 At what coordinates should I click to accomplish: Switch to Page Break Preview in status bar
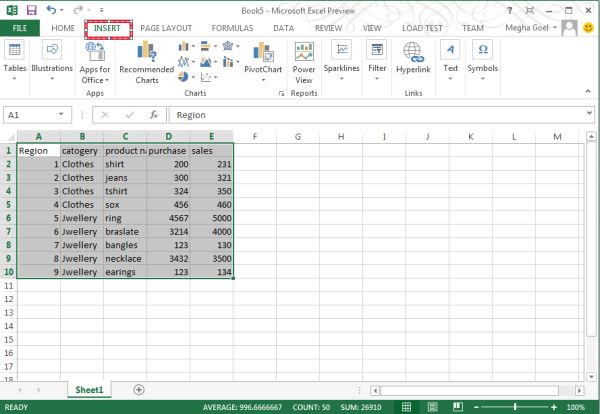click(458, 407)
